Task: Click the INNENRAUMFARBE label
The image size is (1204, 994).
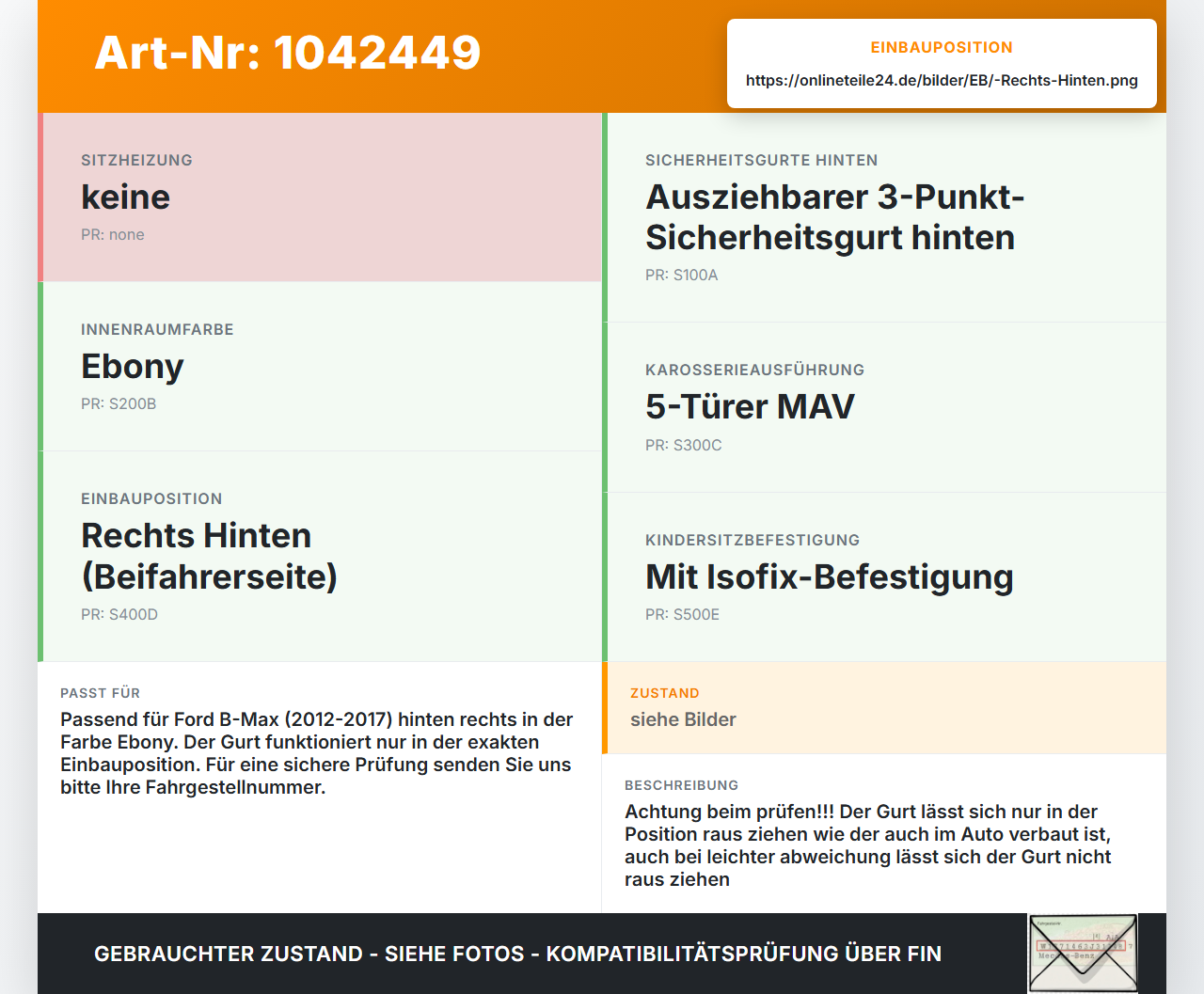Action: [157, 329]
